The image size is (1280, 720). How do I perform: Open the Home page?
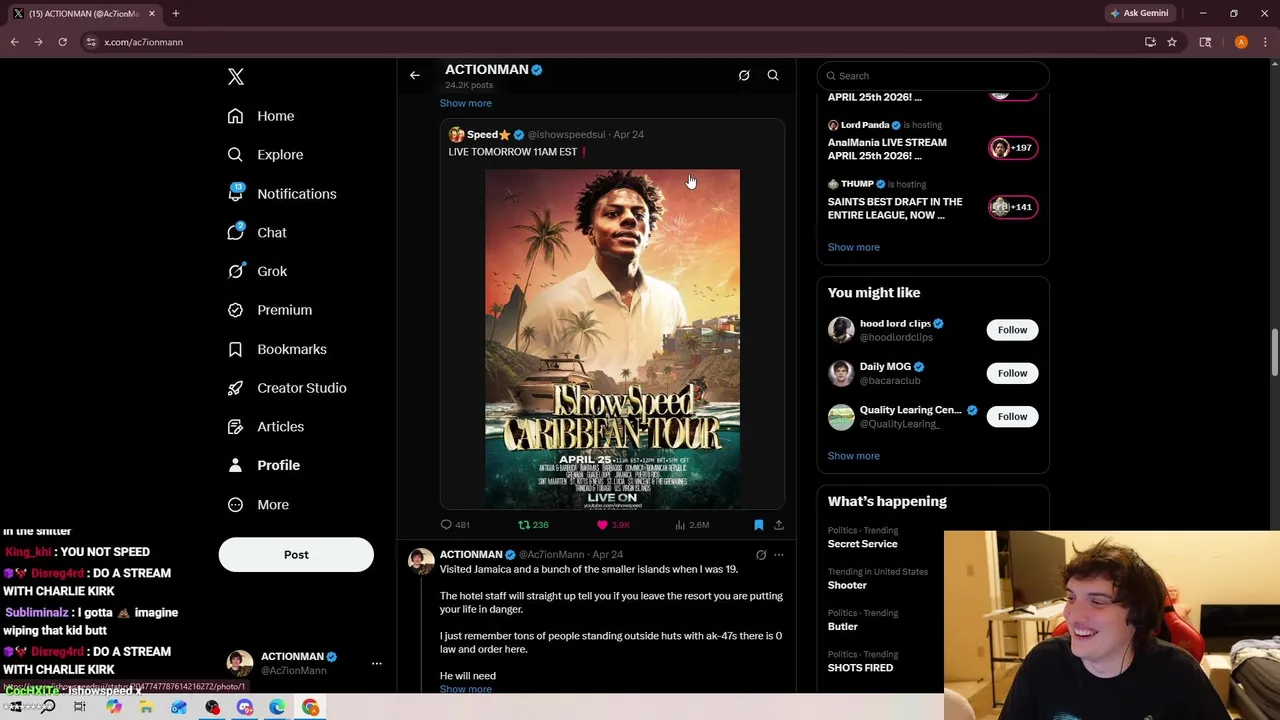point(261,116)
